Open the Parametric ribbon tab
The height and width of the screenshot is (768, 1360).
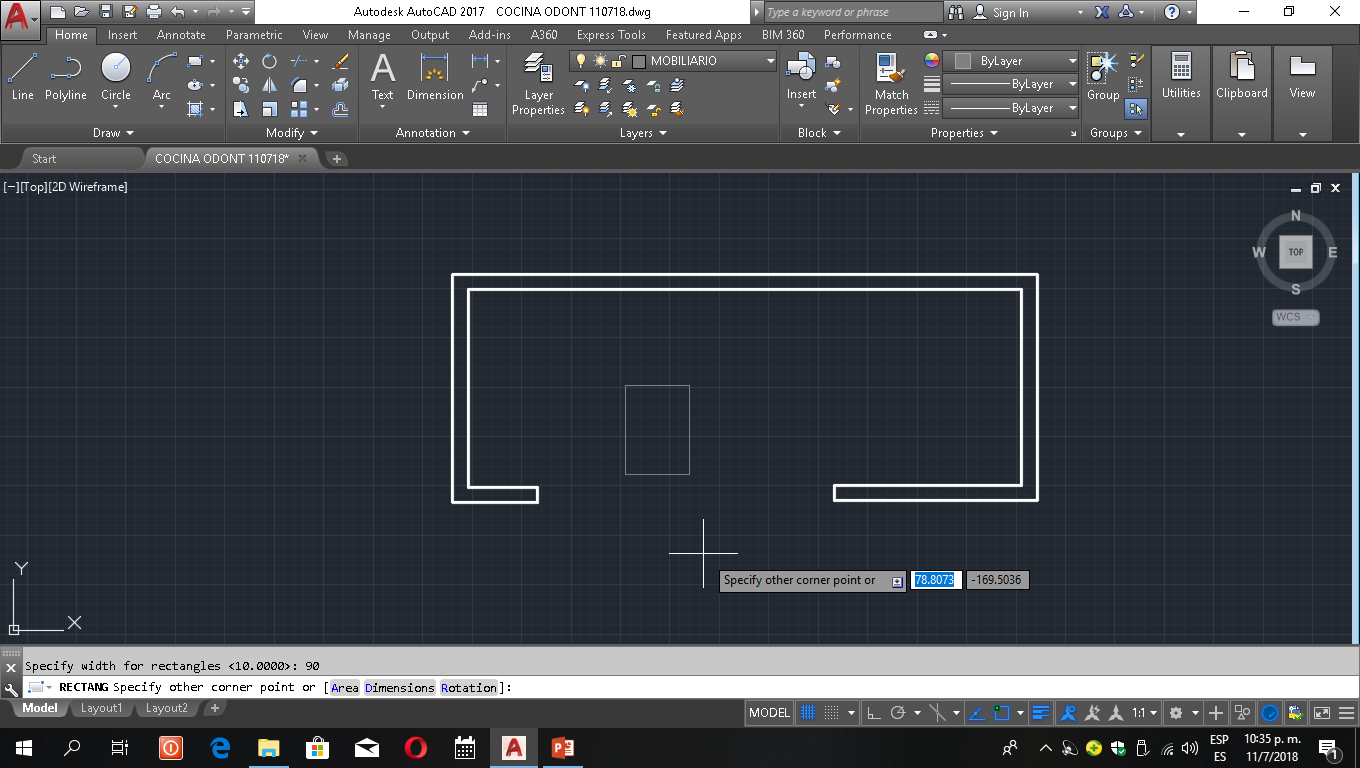point(254,34)
